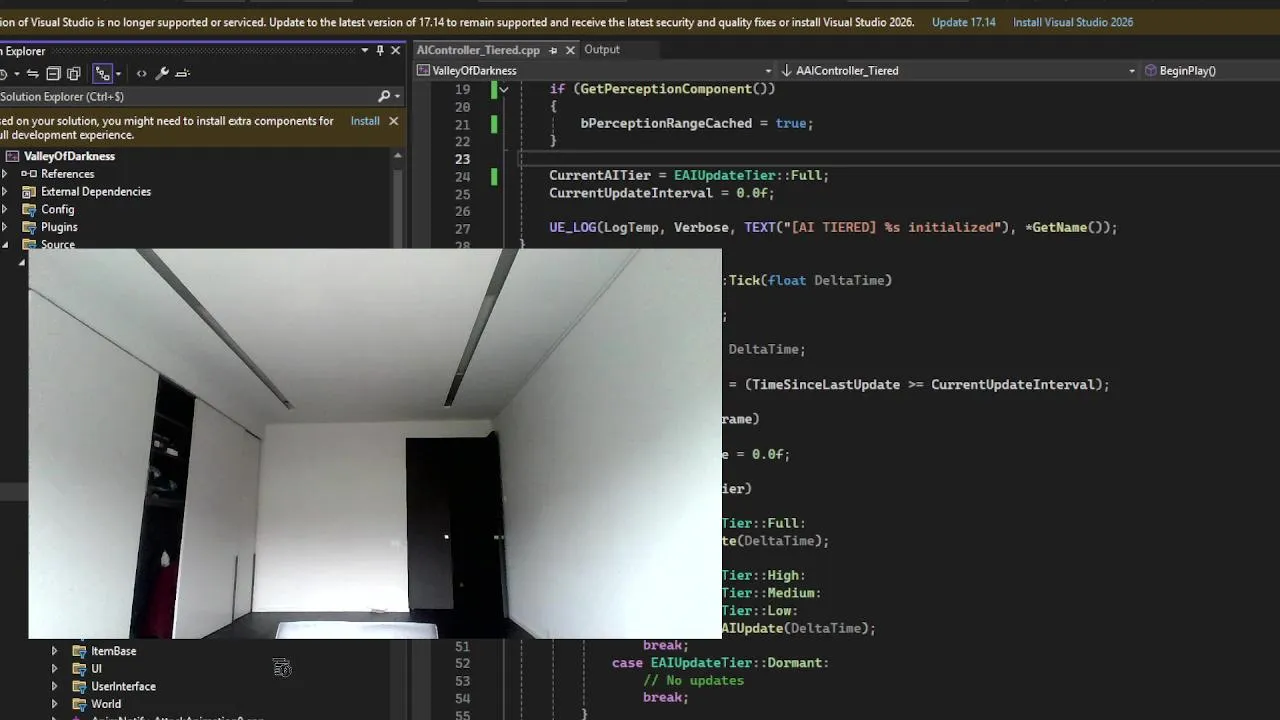Image resolution: width=1280 pixels, height=720 pixels.
Task: Switch to the Output tab
Action: pyautogui.click(x=602, y=50)
